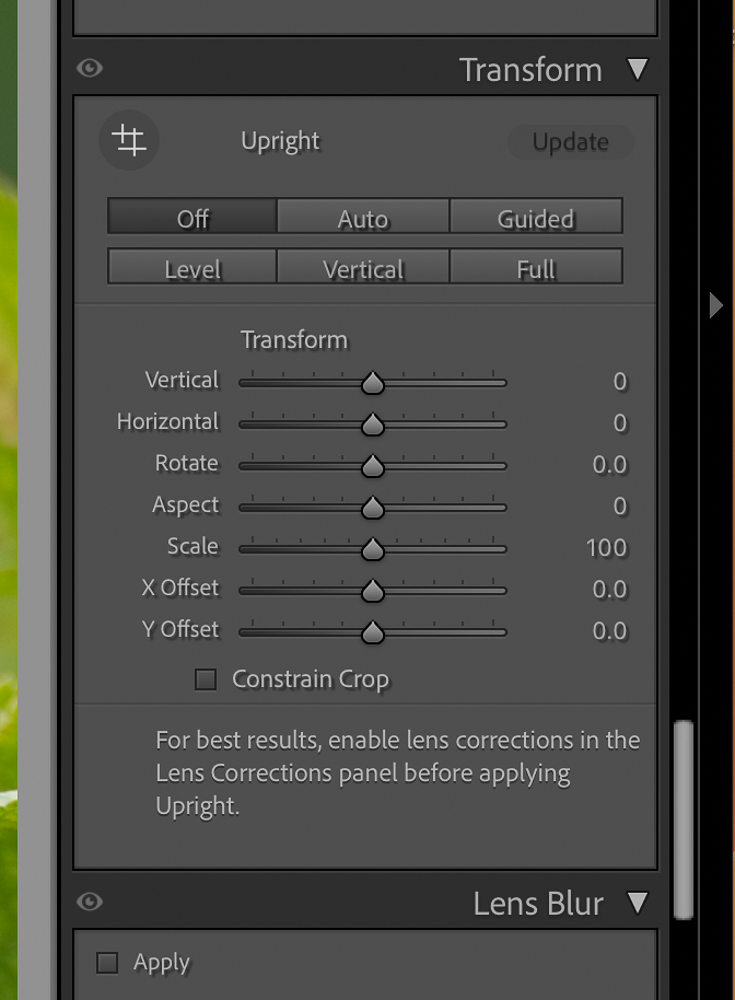The image size is (735, 1000).
Task: Check the Lens Blur Apply checkbox
Action: [x=107, y=962]
